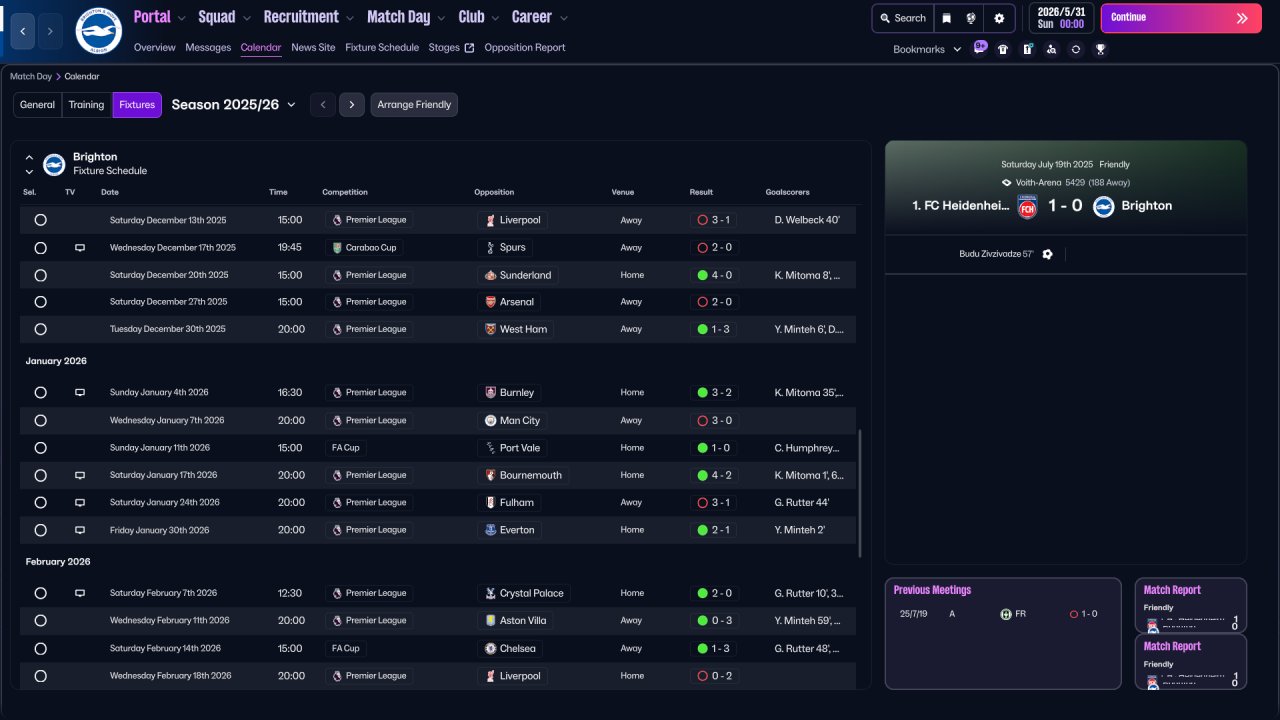Screen dimensions: 1280x720
Task: Go back with the left navigation arrow
Action: 23,31
